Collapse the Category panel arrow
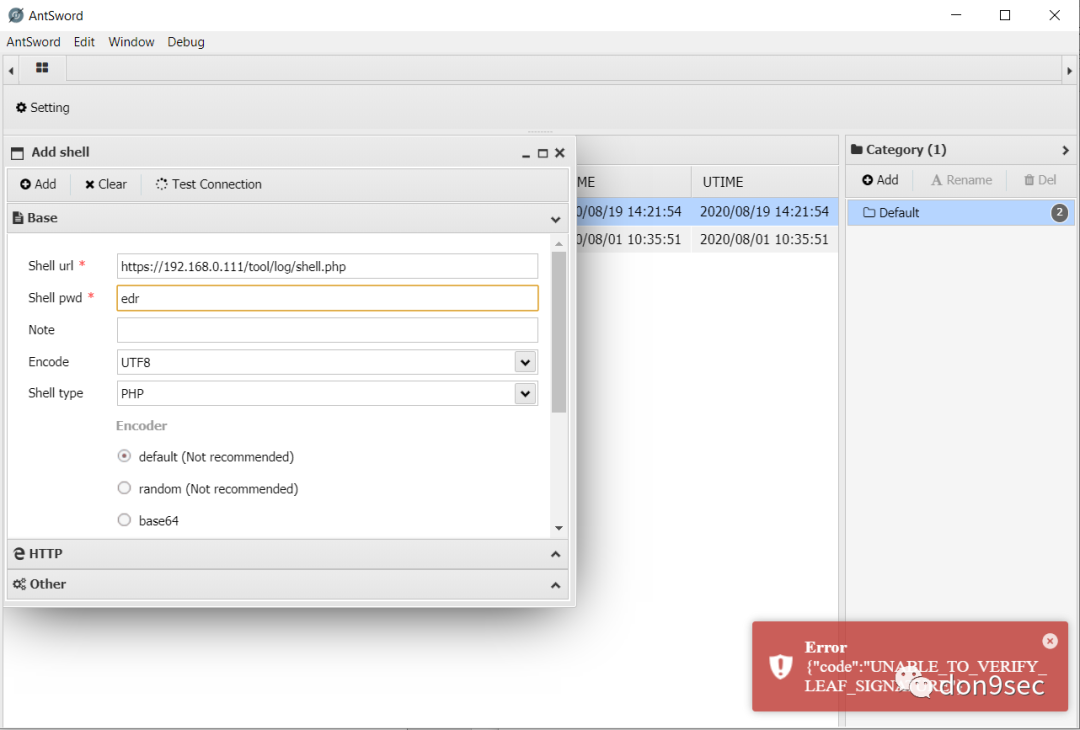1080x730 pixels. click(x=1066, y=150)
